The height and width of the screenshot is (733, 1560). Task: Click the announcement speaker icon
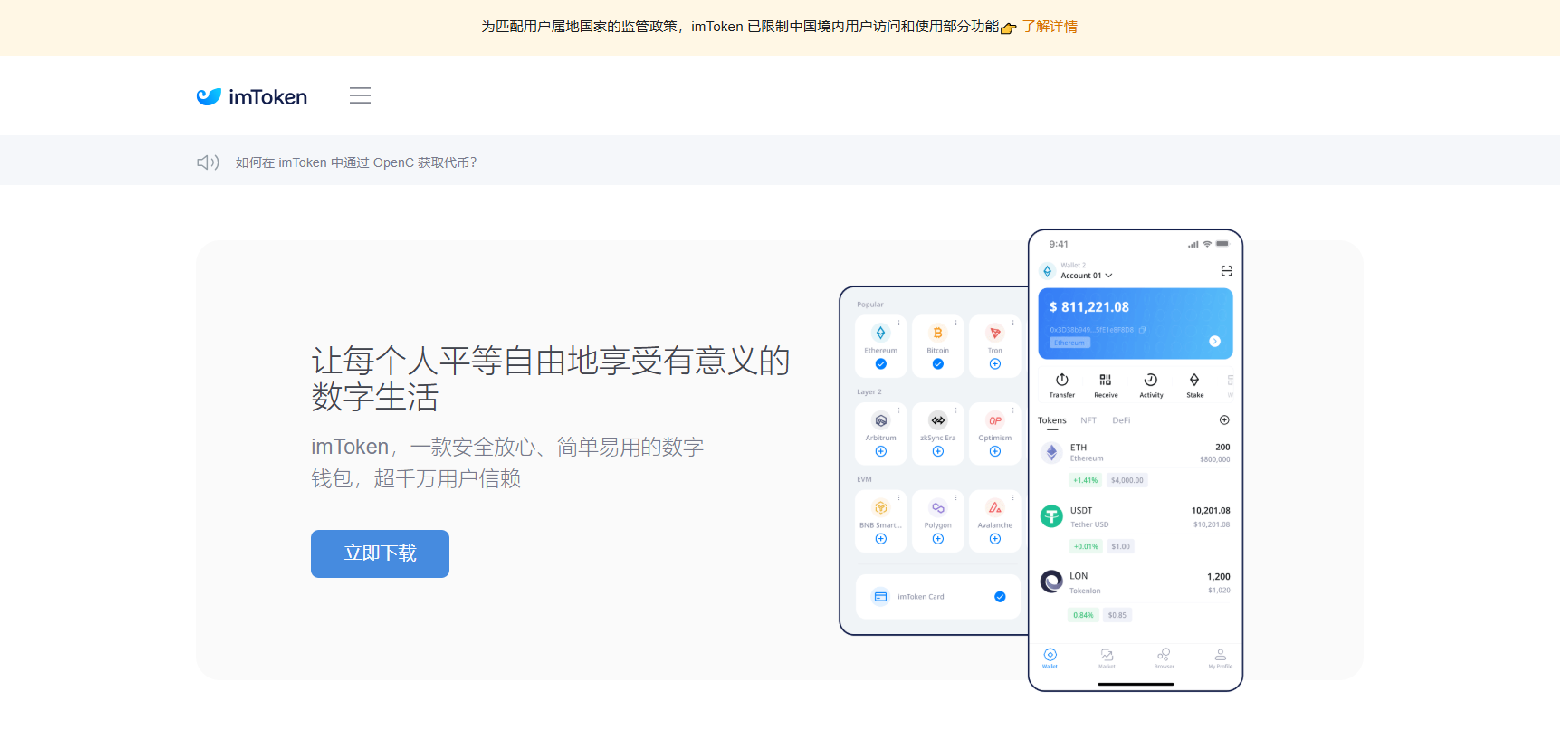coord(208,162)
